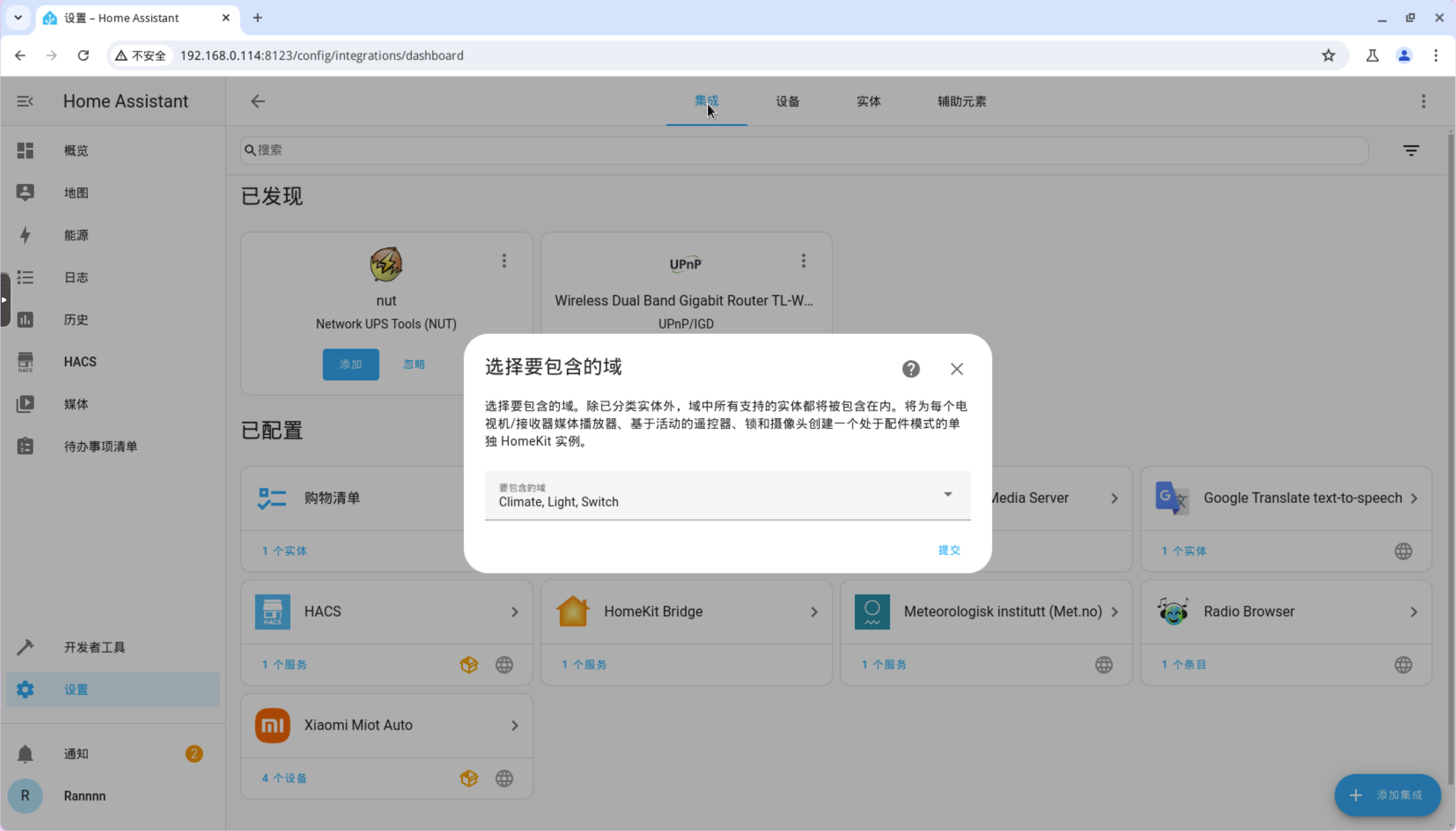
Task: Collapse the sidebar with hamburger icon
Action: point(25,101)
